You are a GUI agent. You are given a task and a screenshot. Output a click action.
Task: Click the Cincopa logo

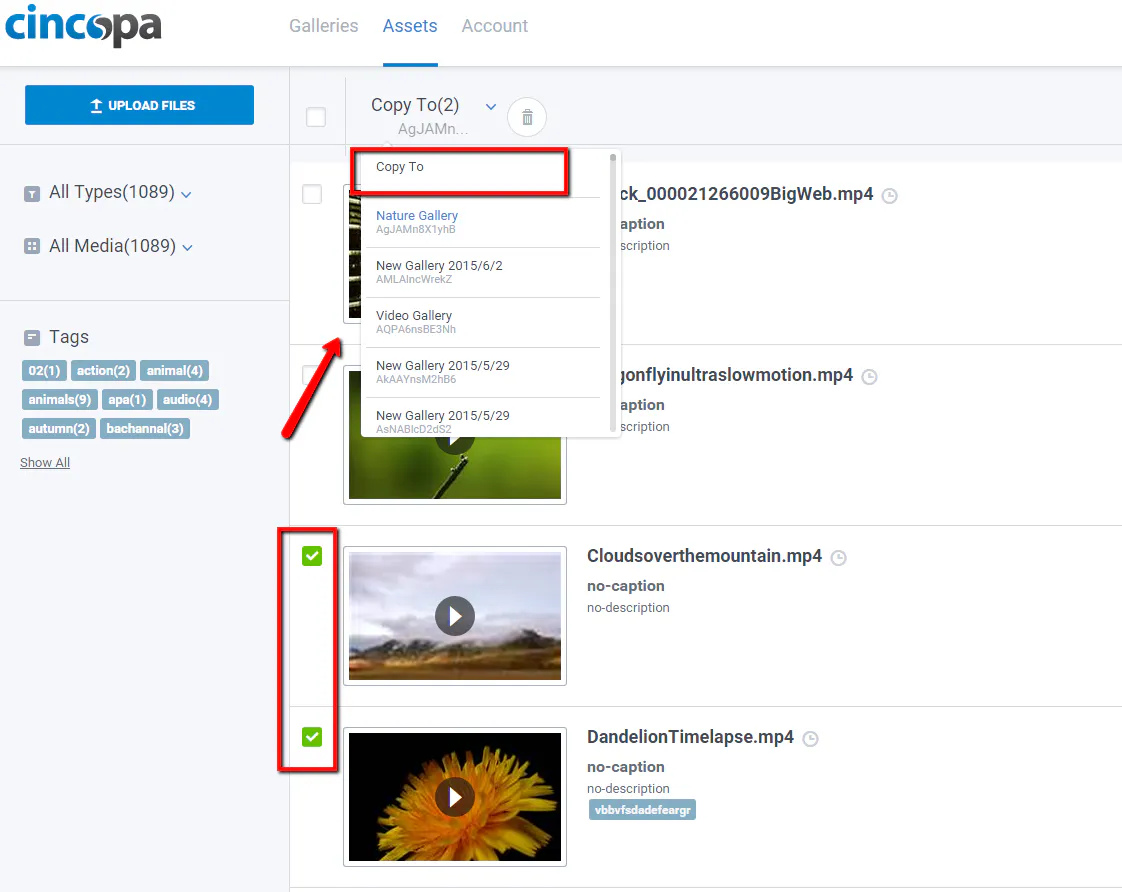[83, 26]
